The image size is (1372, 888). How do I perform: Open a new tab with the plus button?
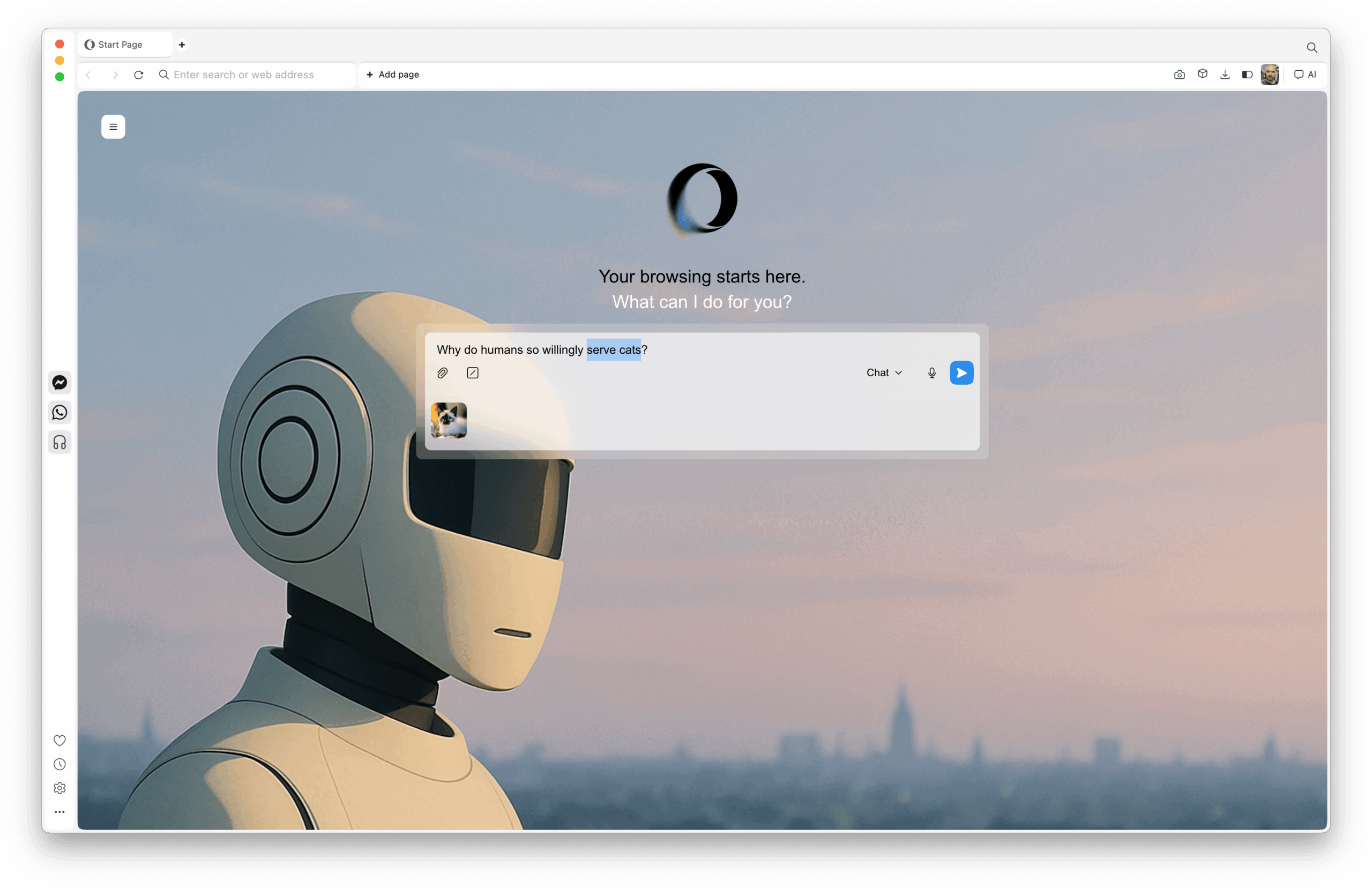182,44
